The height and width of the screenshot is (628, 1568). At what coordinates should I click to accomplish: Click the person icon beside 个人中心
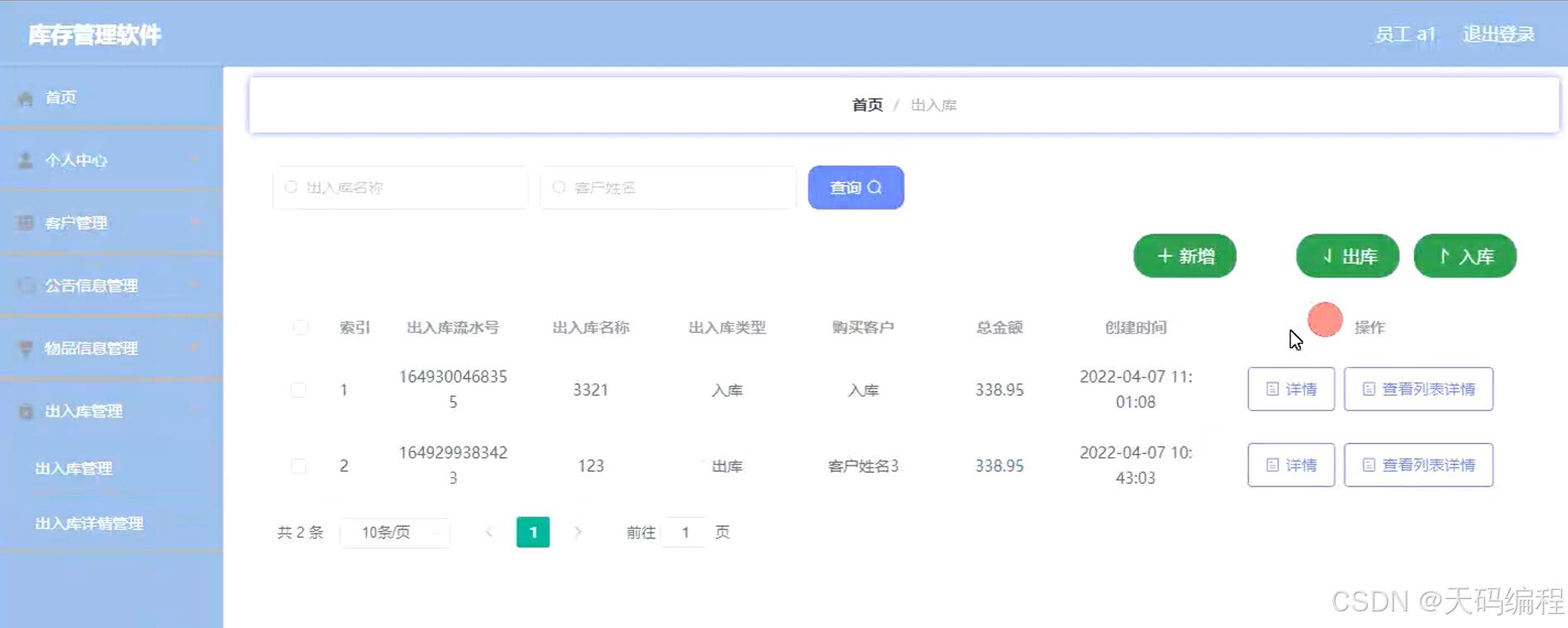pyautogui.click(x=26, y=161)
